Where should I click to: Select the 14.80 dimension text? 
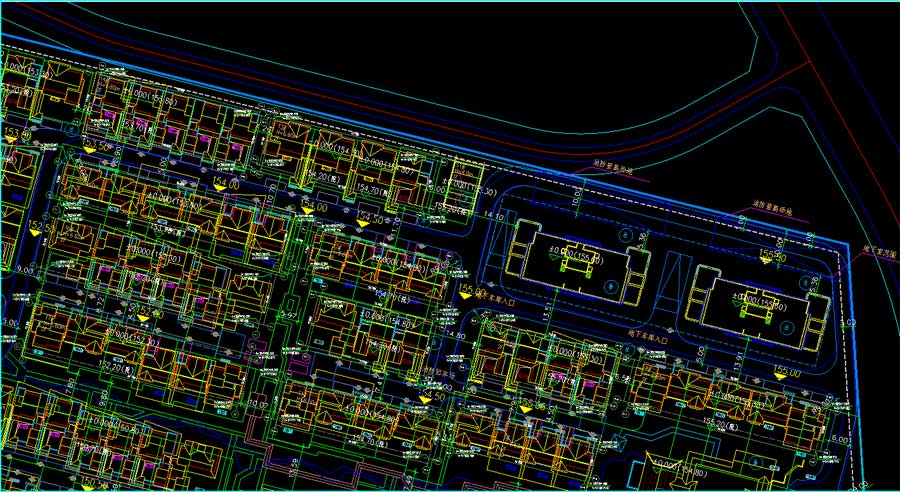(457, 335)
